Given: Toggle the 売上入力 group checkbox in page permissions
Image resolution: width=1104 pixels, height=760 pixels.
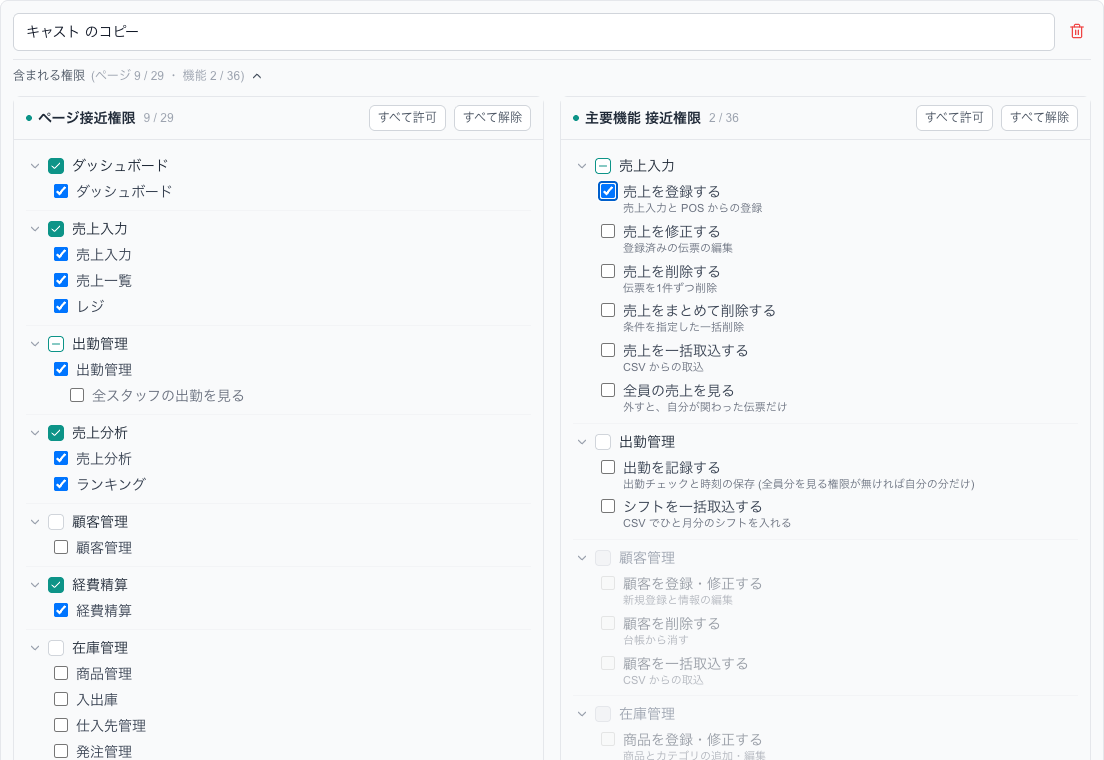Looking at the screenshot, I should (x=56, y=229).
